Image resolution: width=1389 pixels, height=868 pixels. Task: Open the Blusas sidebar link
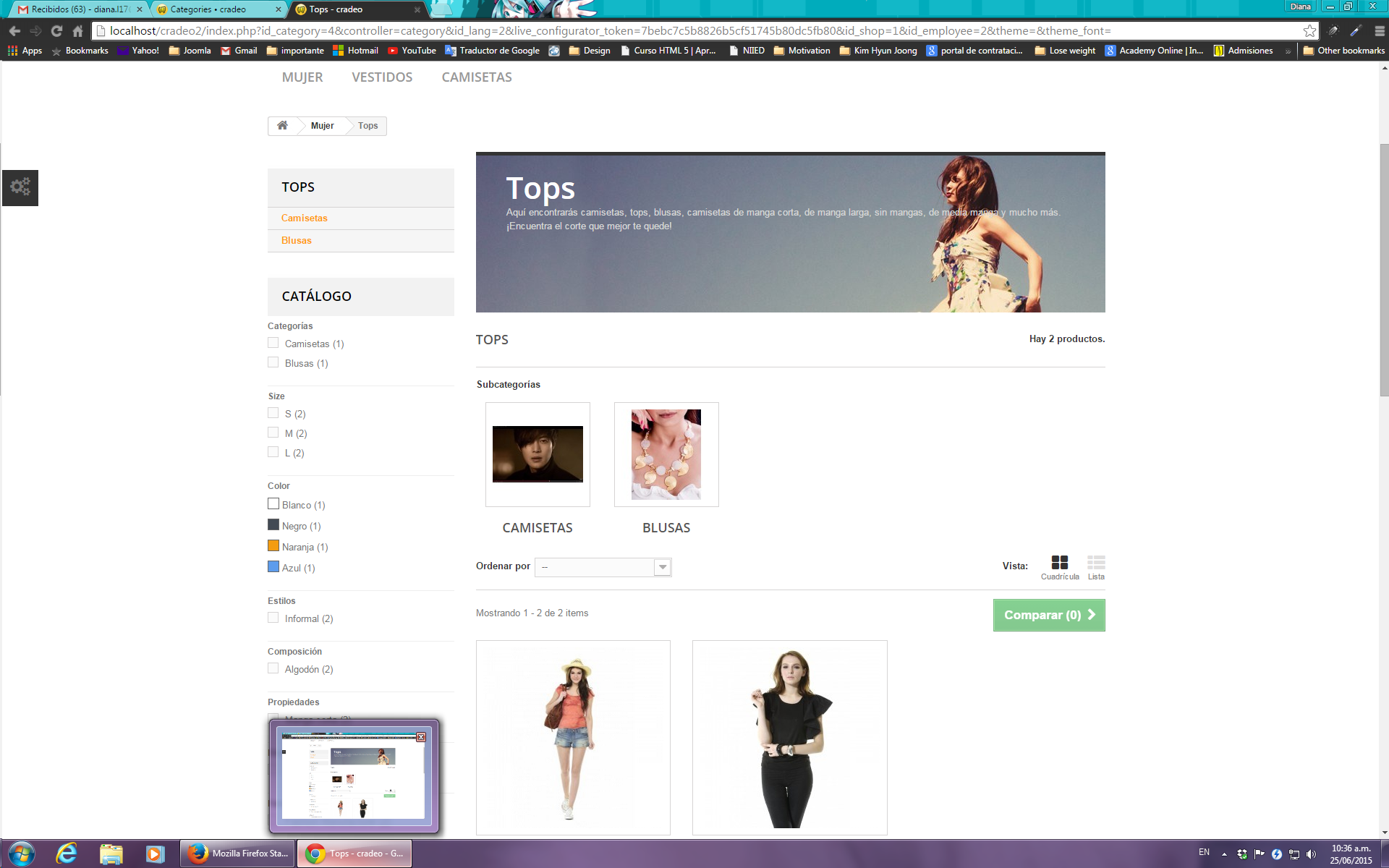click(297, 241)
